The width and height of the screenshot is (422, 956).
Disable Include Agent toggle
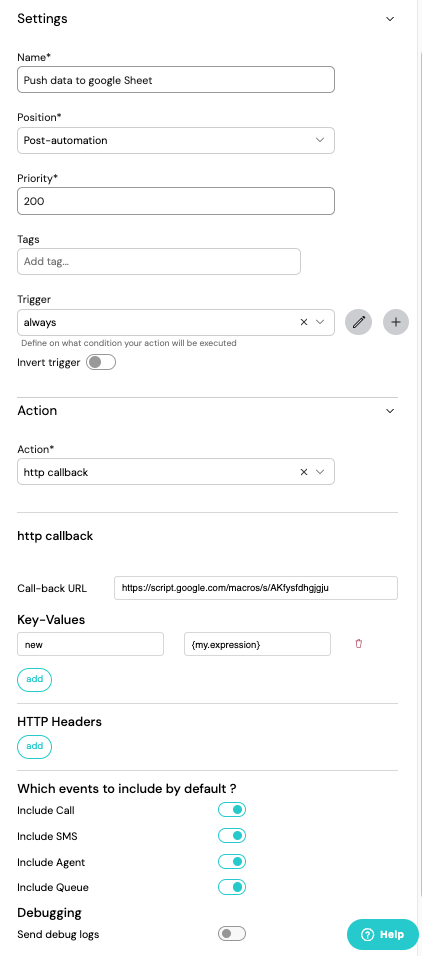click(232, 861)
